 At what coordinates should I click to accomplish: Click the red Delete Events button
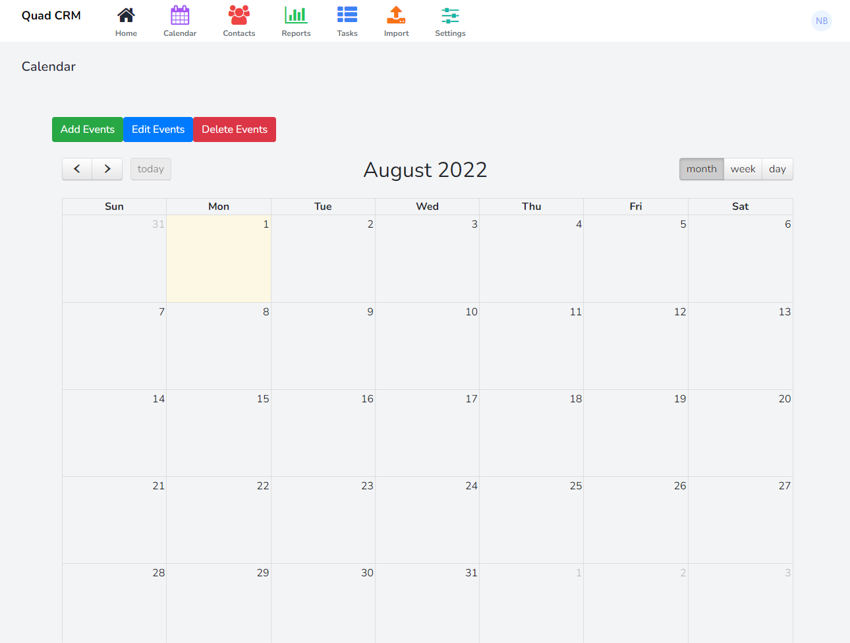[234, 130]
